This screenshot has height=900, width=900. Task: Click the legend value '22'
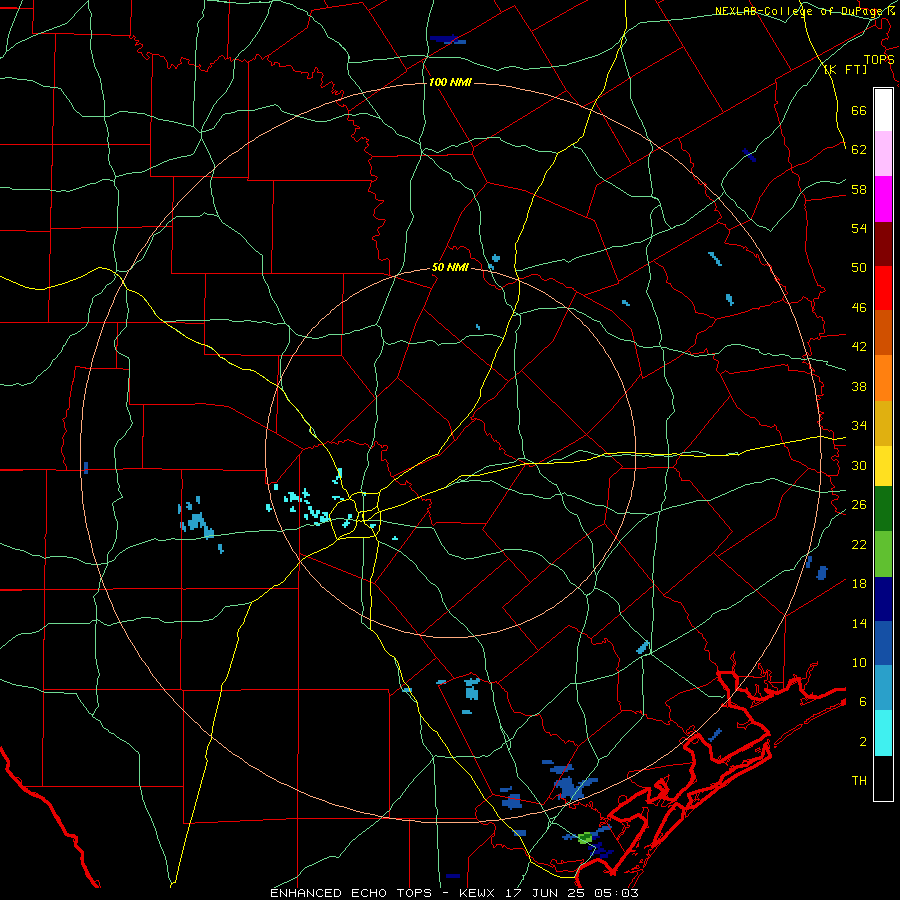pos(859,544)
